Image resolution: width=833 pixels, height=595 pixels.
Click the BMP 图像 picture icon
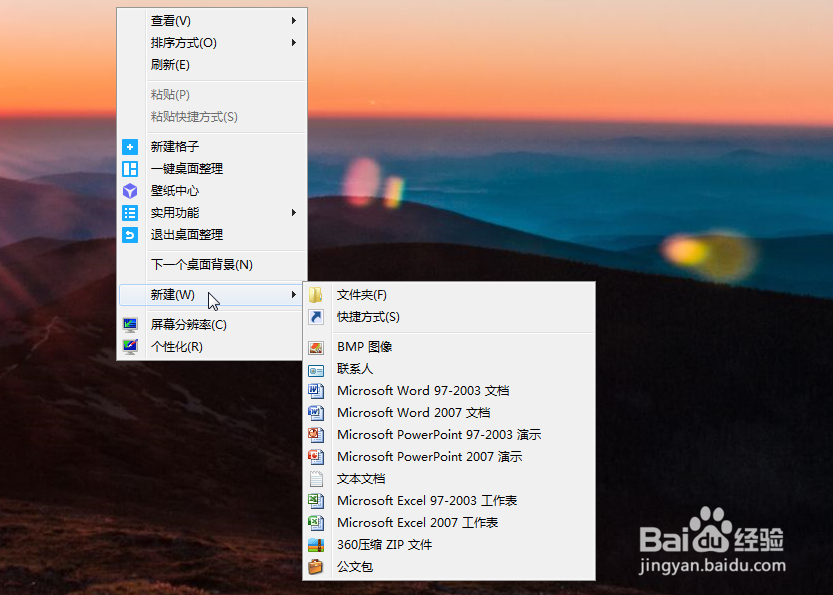[316, 347]
